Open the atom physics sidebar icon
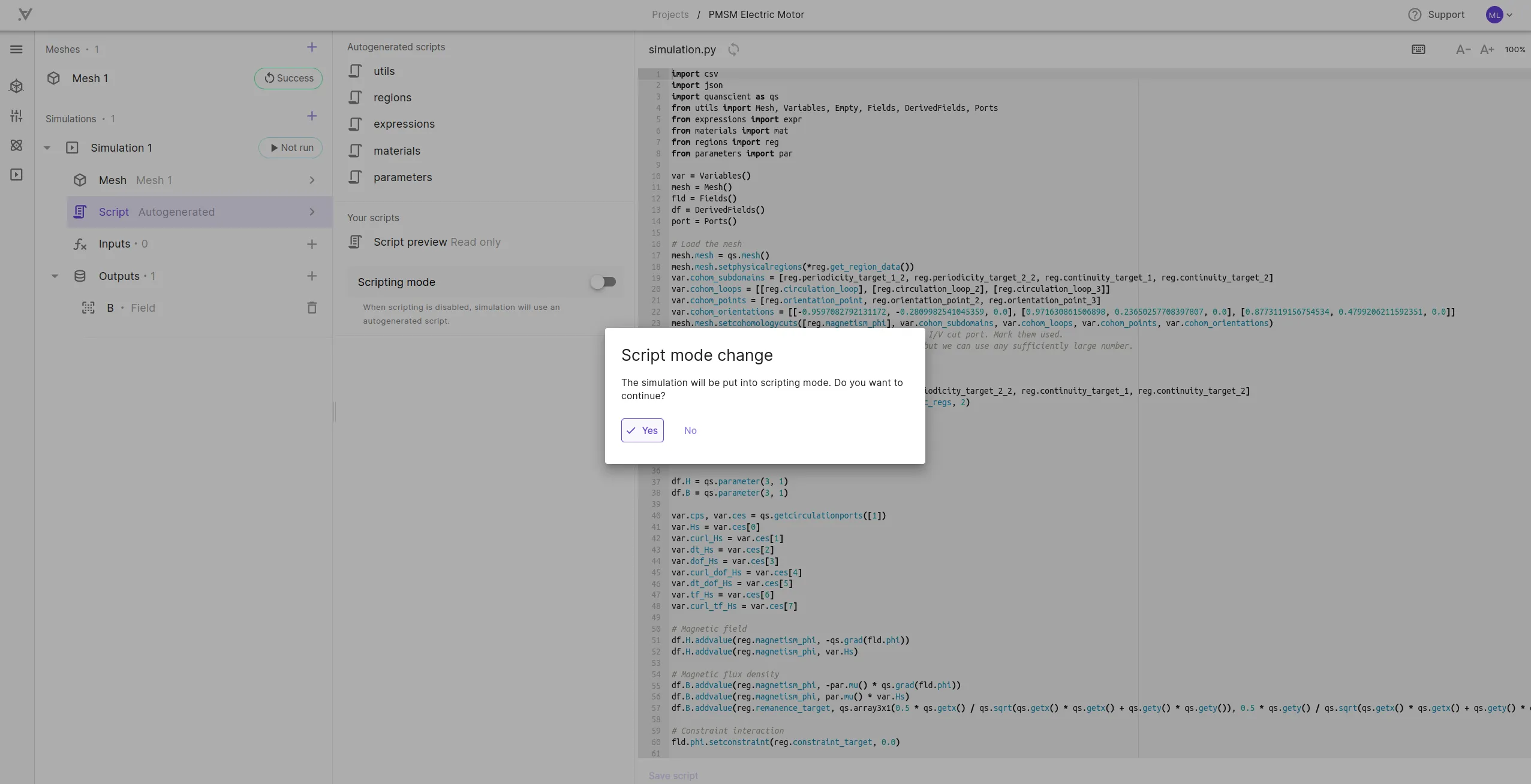This screenshot has height=784, width=1531. click(x=16, y=145)
